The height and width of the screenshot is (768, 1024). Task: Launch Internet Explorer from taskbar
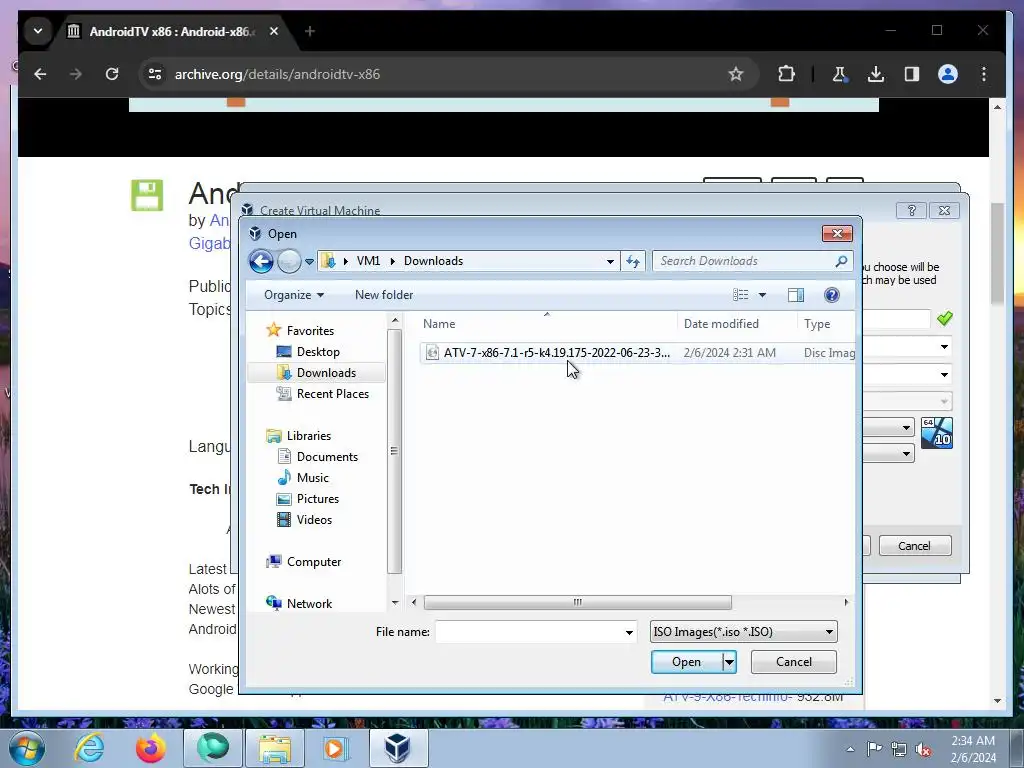89,748
